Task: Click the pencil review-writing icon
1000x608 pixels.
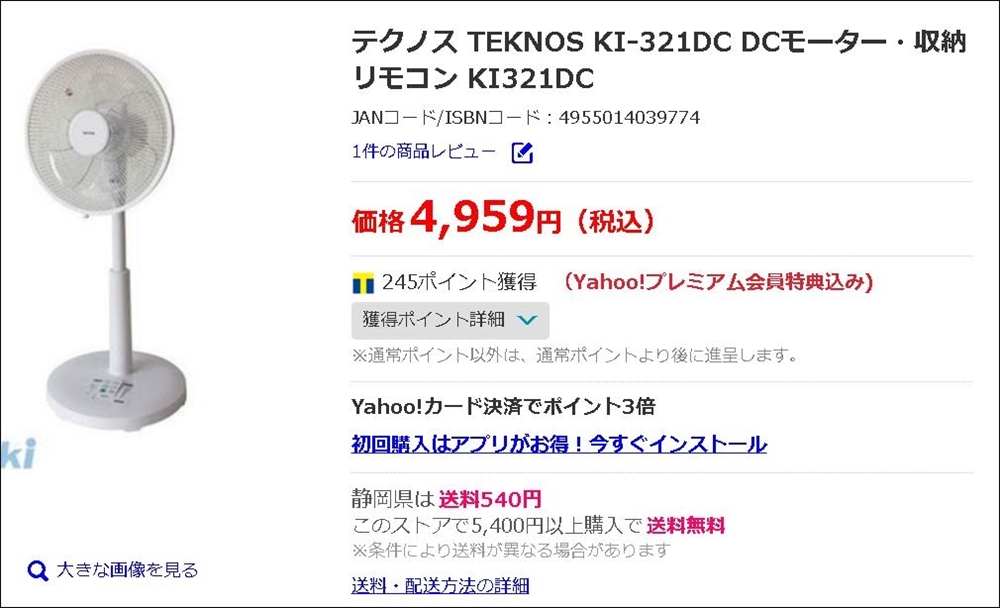Action: click(x=522, y=153)
